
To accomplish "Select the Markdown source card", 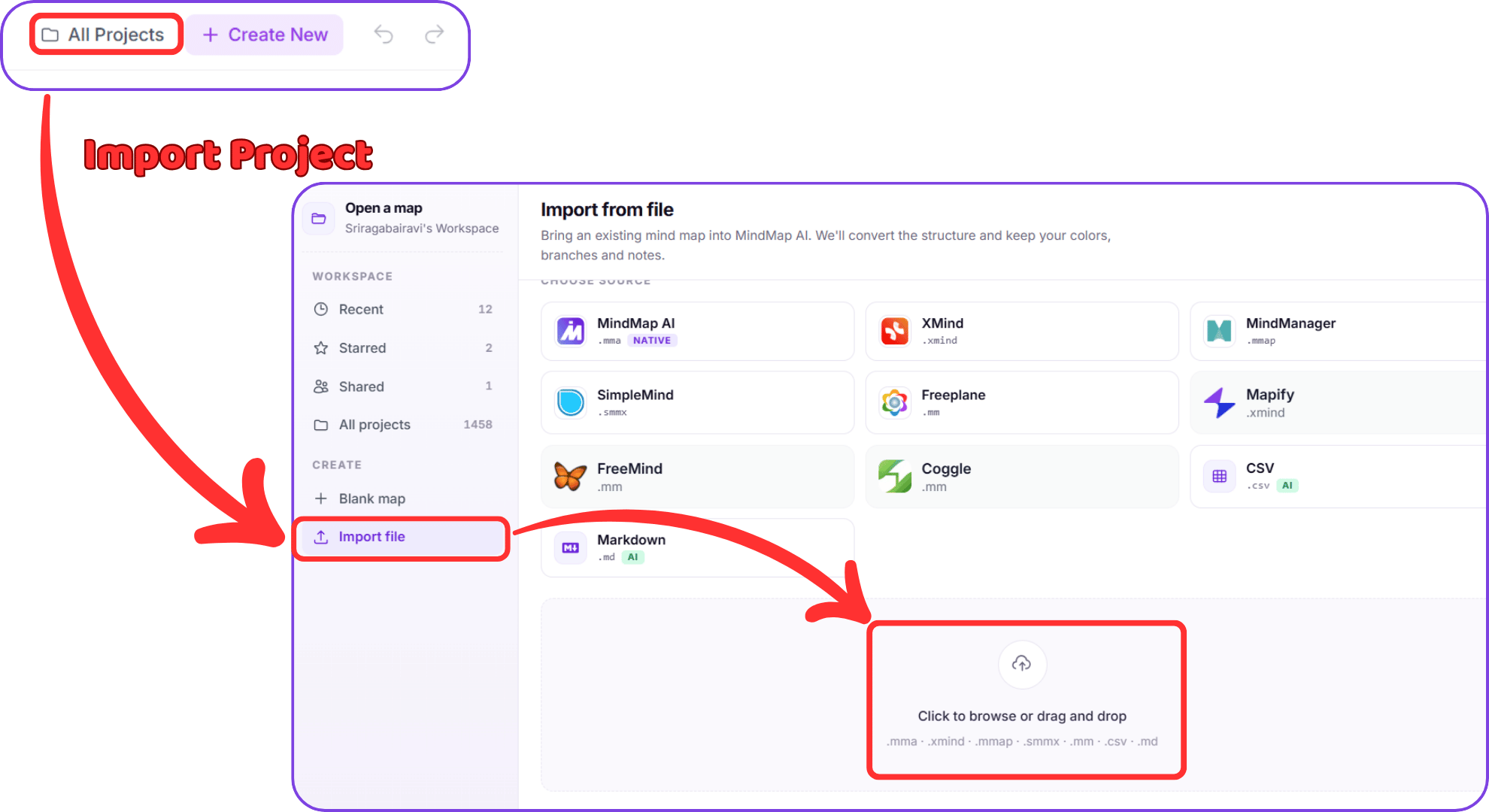I will [697, 548].
